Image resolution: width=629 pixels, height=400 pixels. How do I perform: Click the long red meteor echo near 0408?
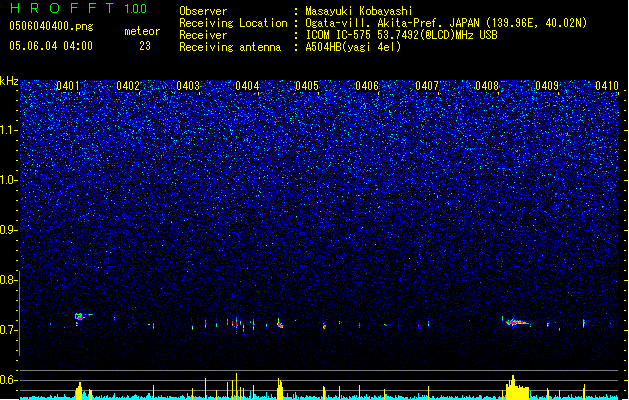pos(515,322)
